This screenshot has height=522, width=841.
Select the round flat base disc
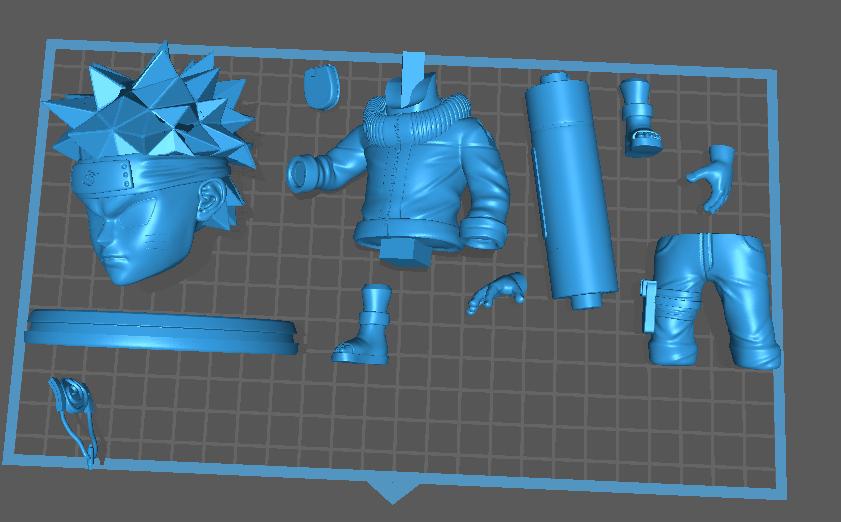(161, 332)
